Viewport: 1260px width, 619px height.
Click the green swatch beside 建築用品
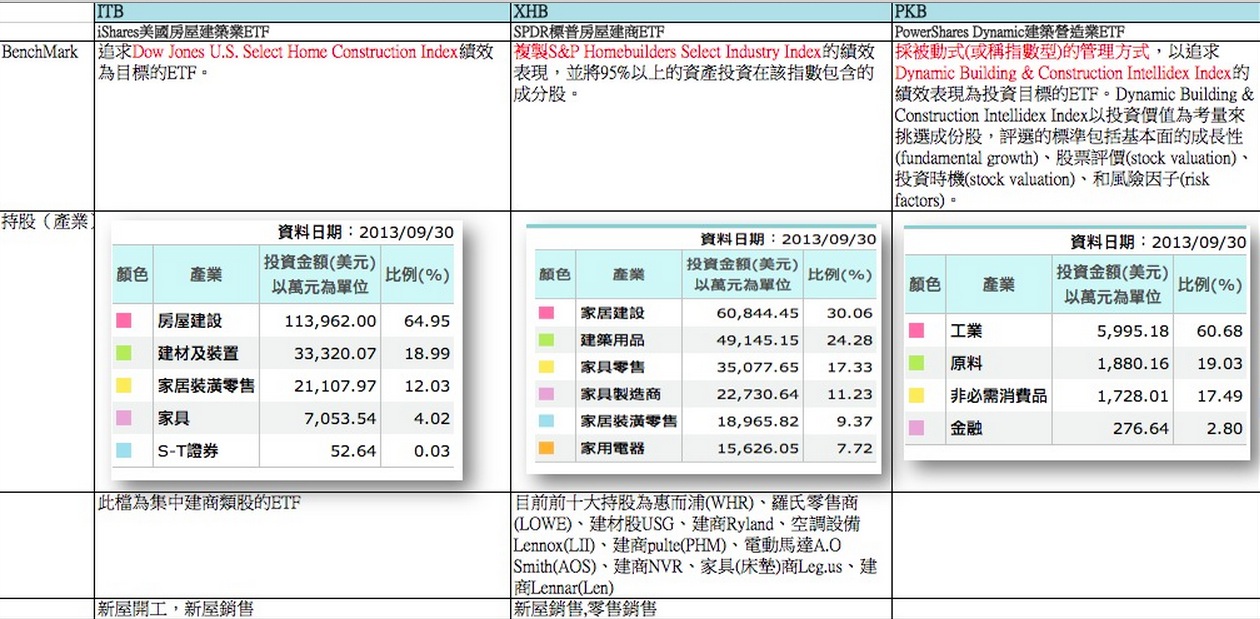[x=546, y=340]
